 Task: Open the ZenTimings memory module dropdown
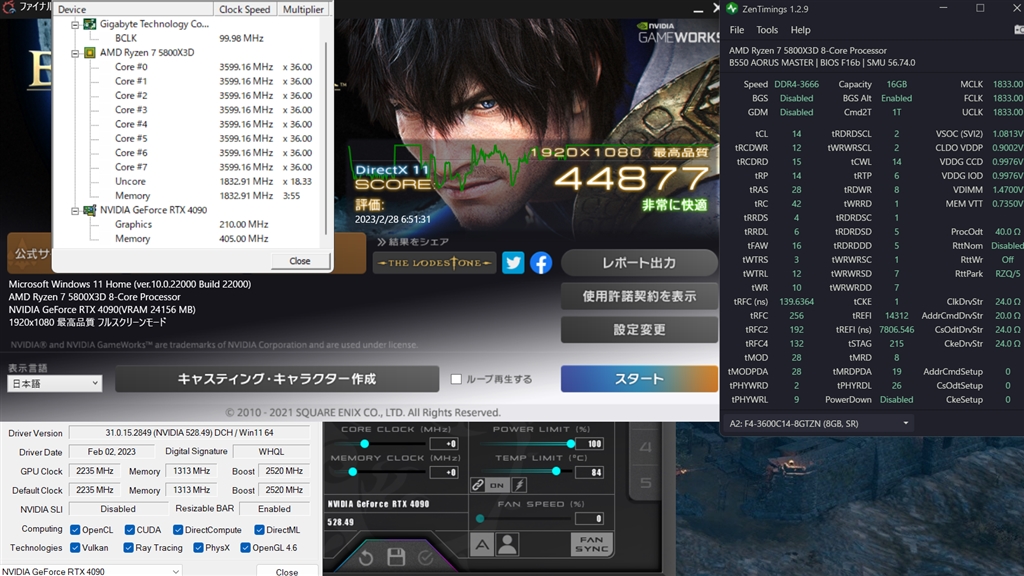pos(819,423)
